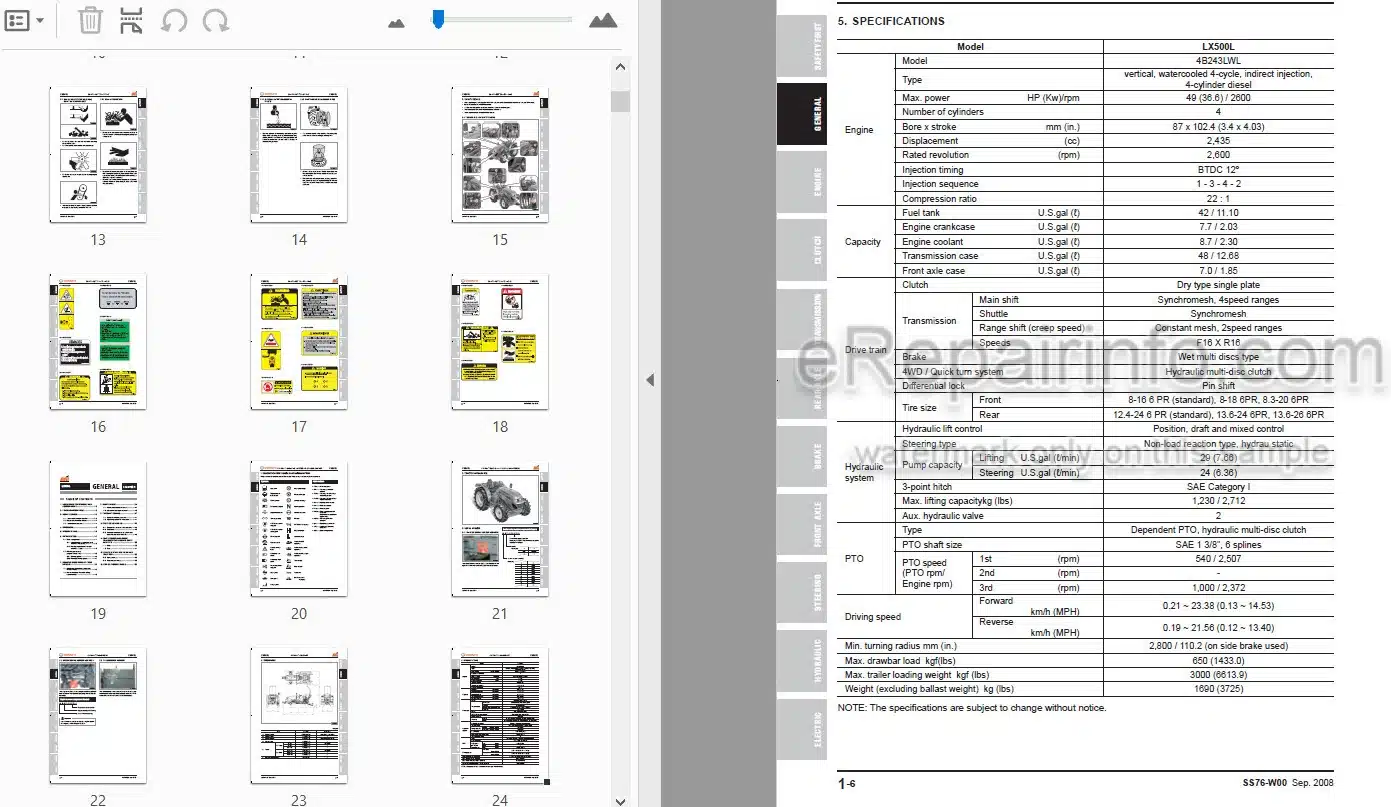This screenshot has height=807, width=1391.
Task: Click the '3000 (6613.9)' trailer weight value
Action: pos(1218,675)
